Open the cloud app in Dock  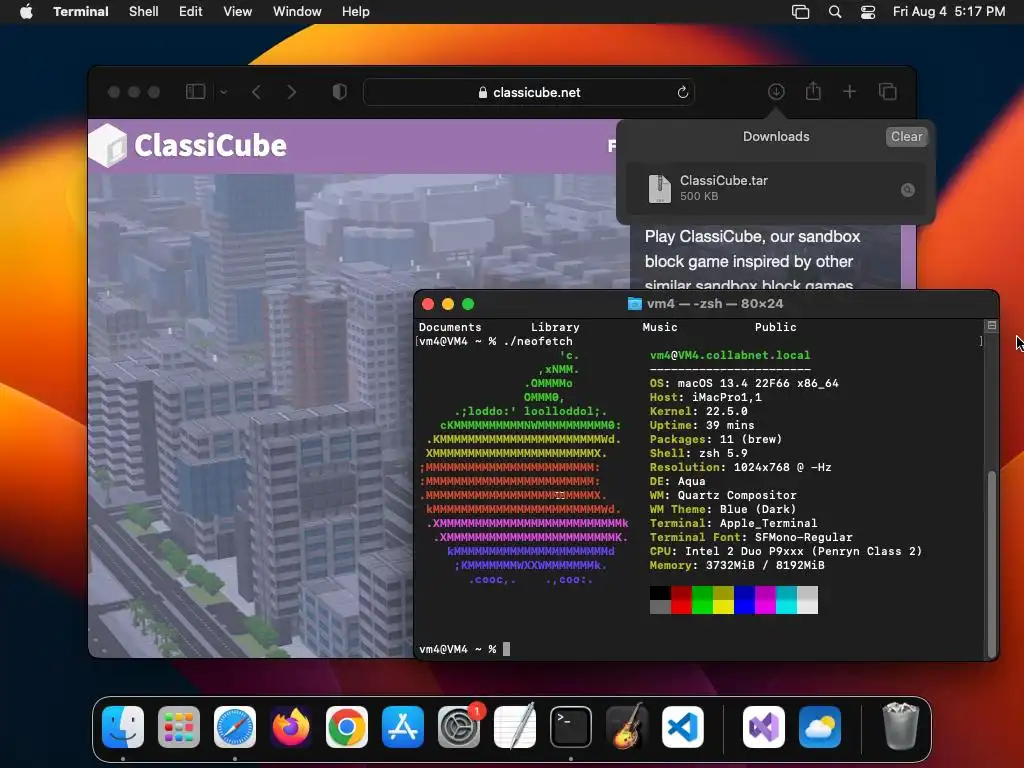point(820,727)
